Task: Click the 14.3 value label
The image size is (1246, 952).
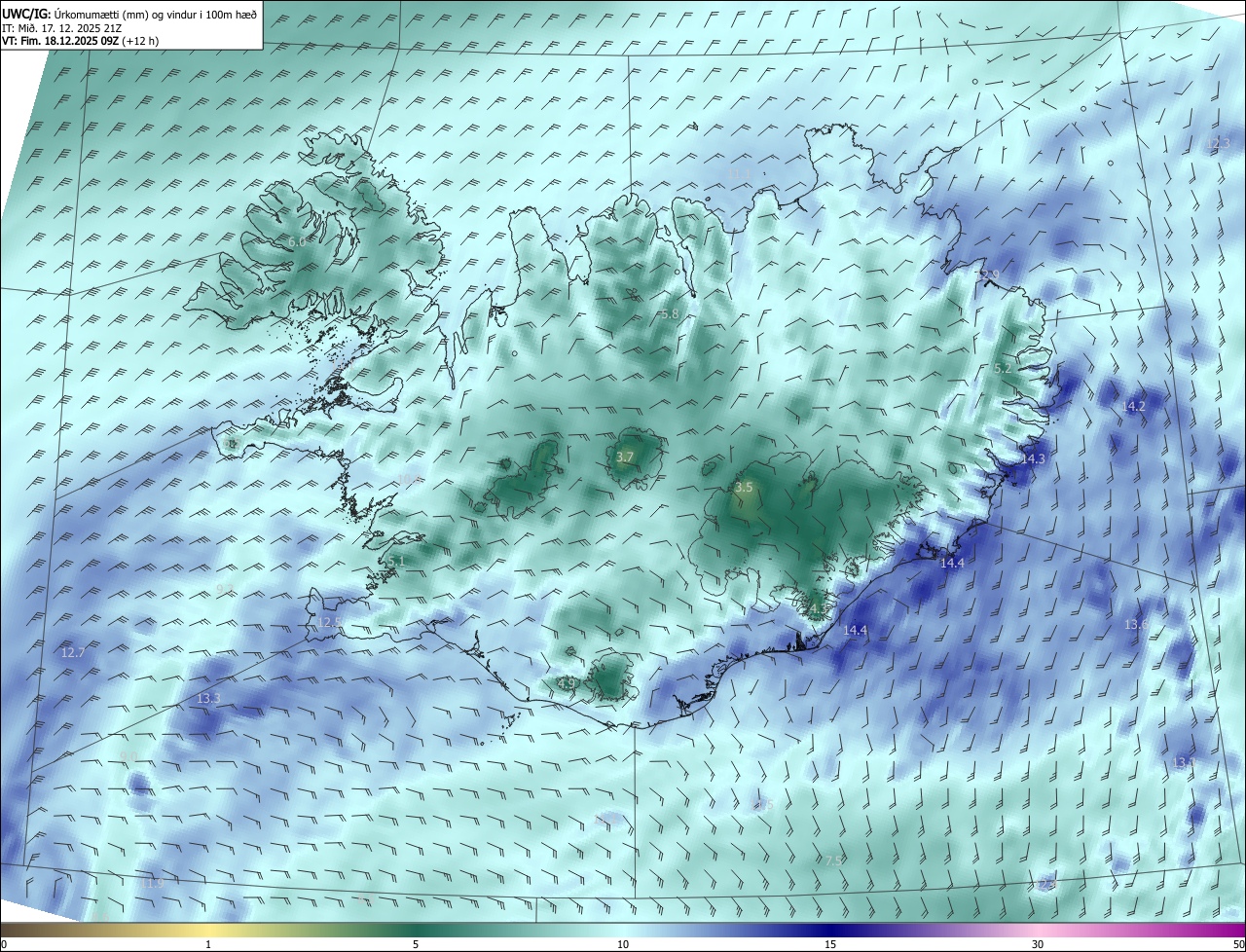Action: 1033,458
